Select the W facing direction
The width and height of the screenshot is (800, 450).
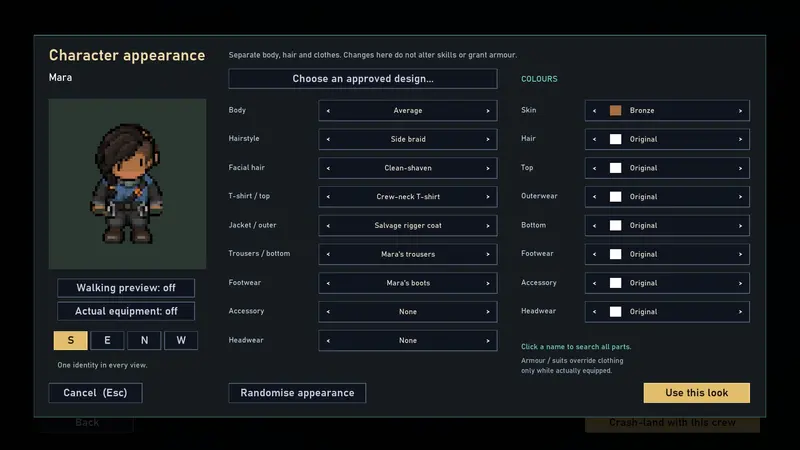coord(181,340)
